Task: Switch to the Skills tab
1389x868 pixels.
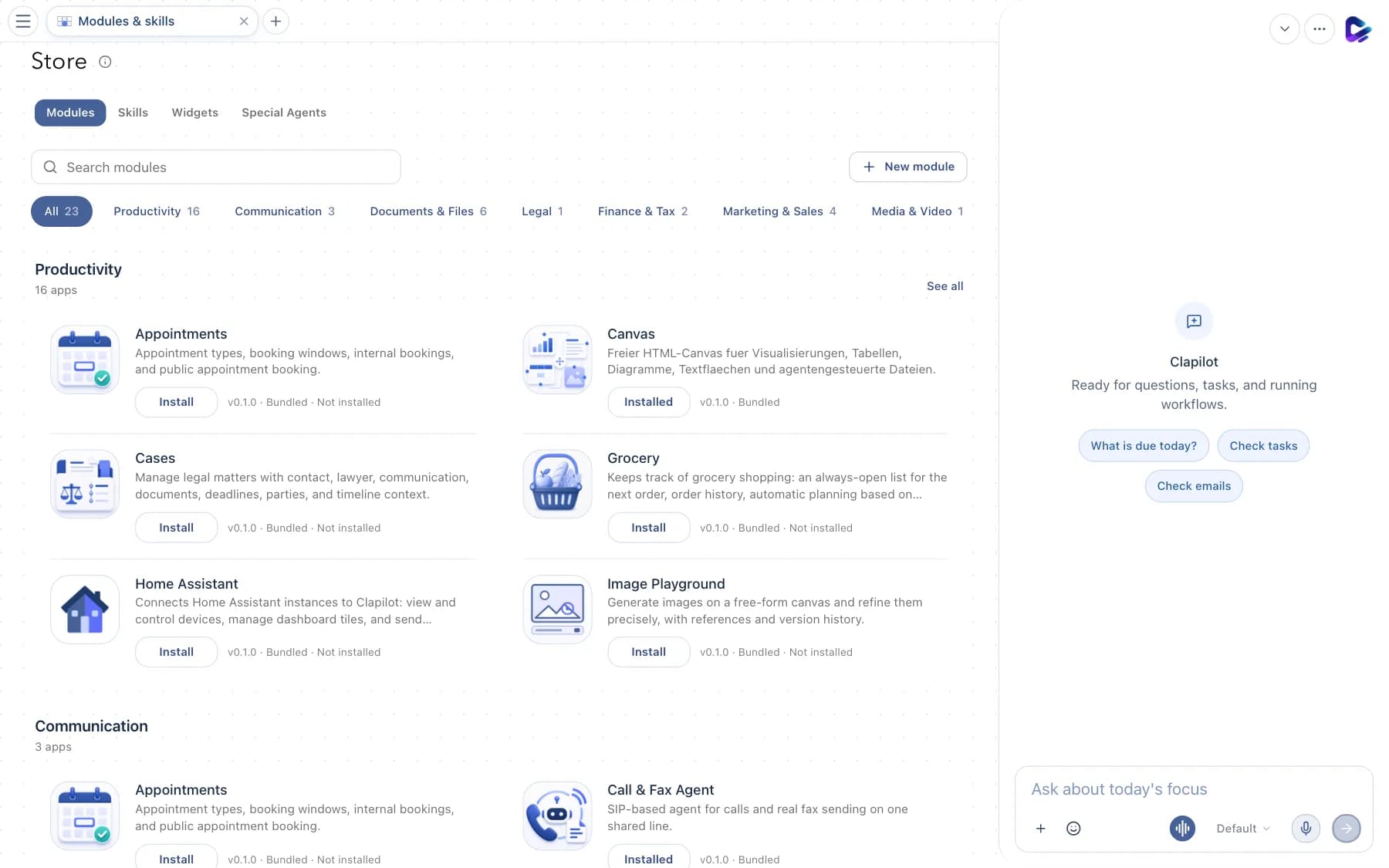Action: tap(133, 113)
